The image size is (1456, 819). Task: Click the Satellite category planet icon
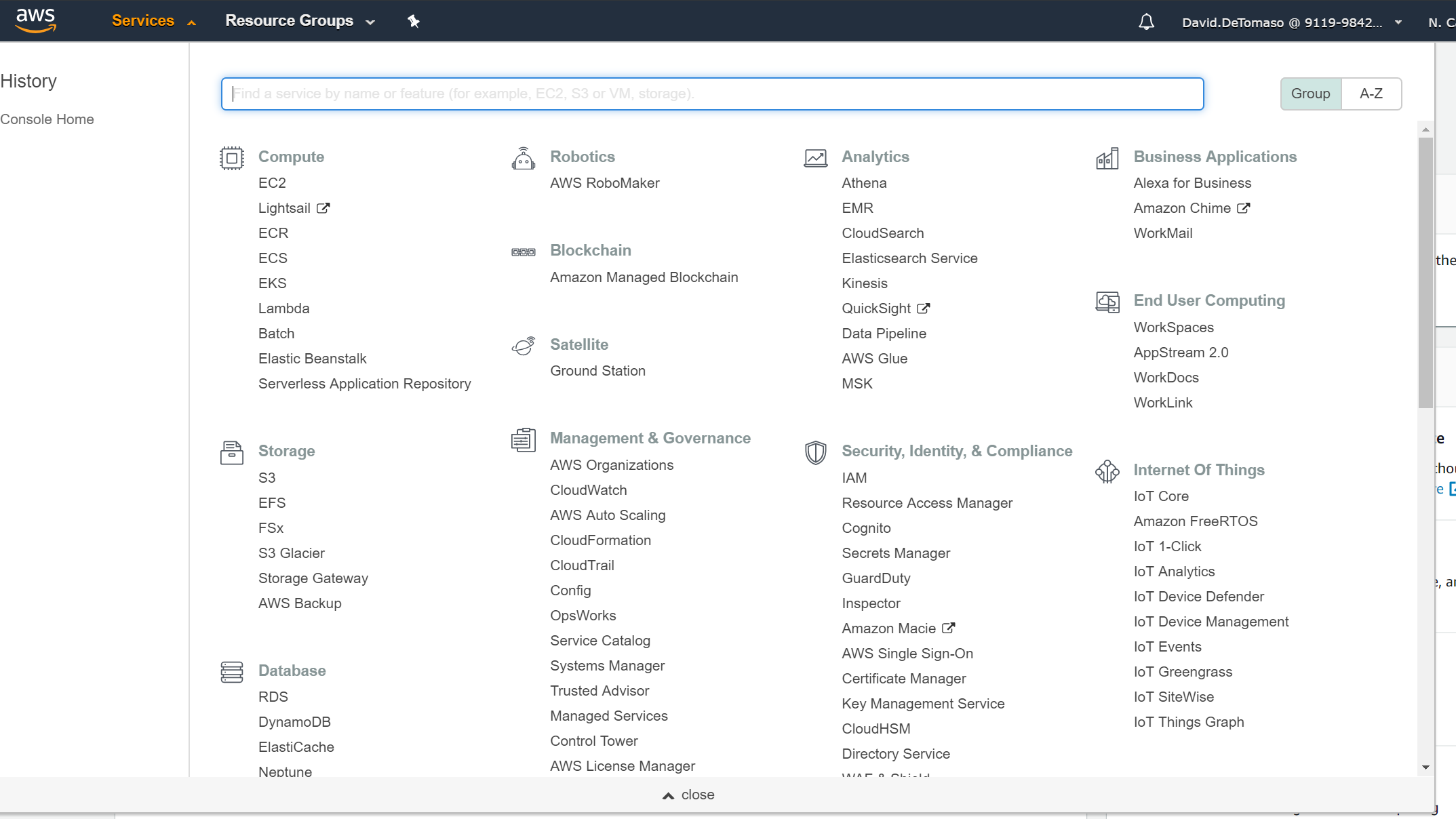coord(524,346)
